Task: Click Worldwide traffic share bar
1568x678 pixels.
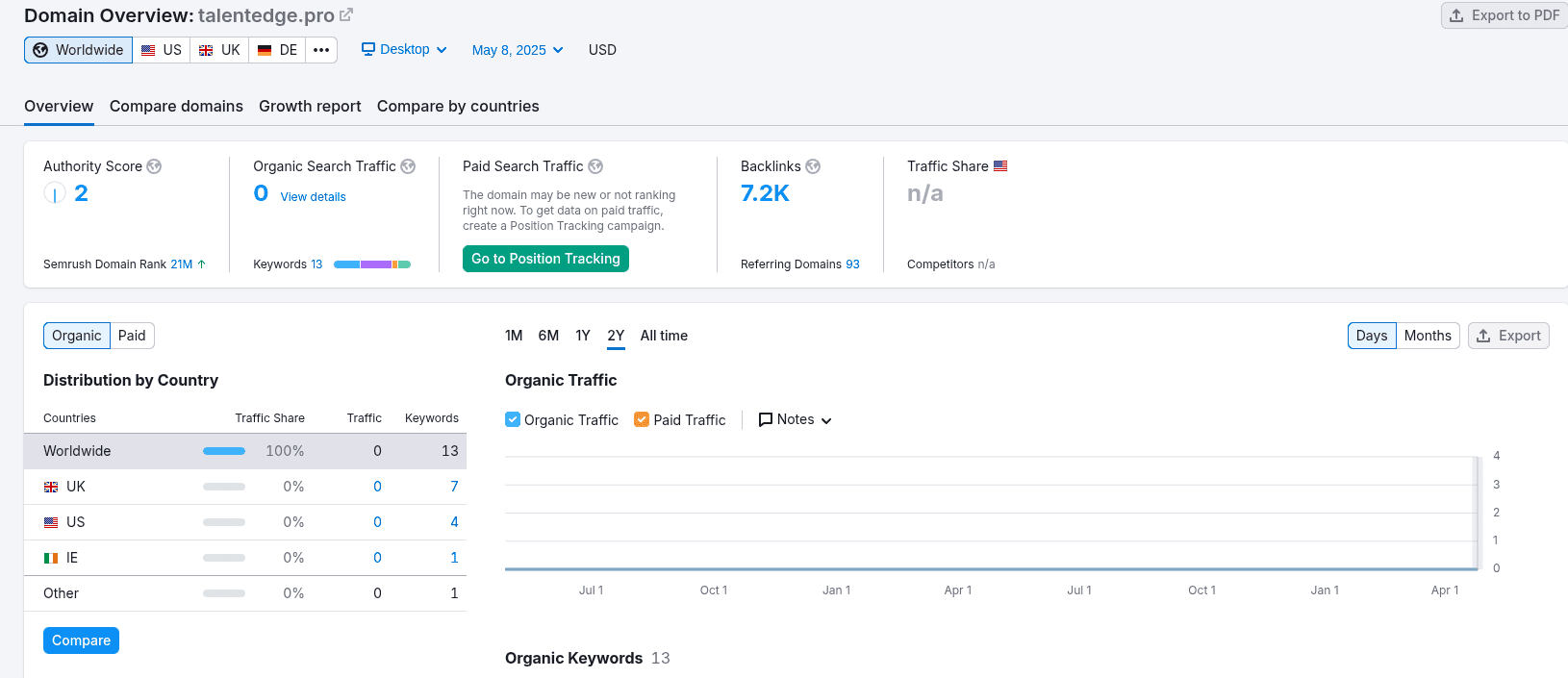Action: [224, 451]
